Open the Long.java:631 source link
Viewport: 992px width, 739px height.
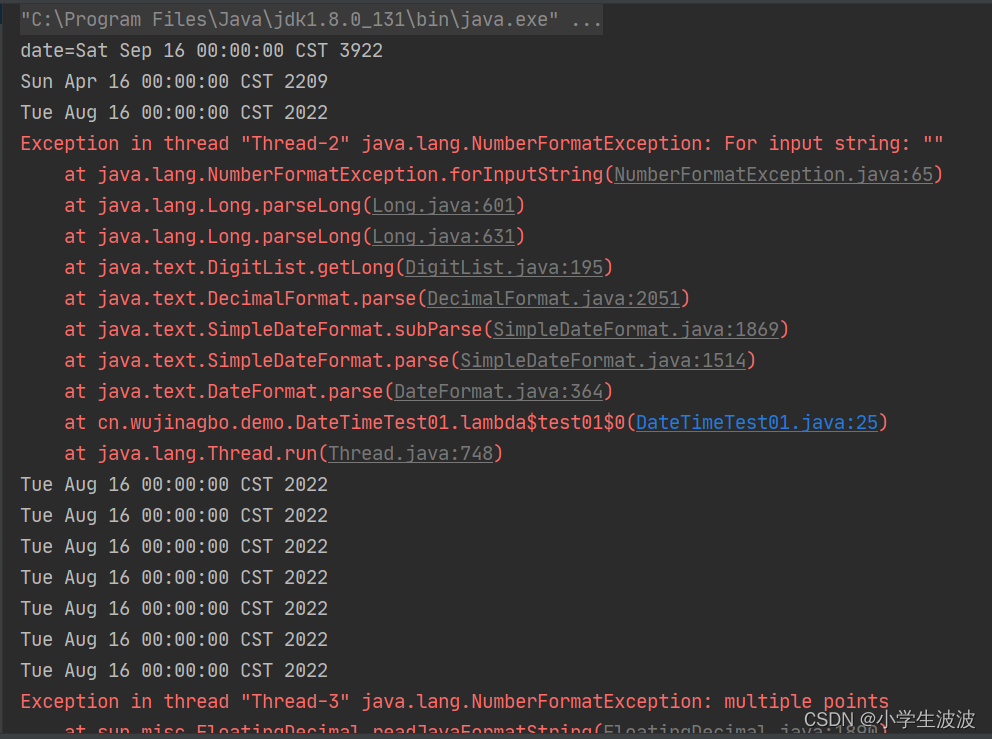pos(443,237)
